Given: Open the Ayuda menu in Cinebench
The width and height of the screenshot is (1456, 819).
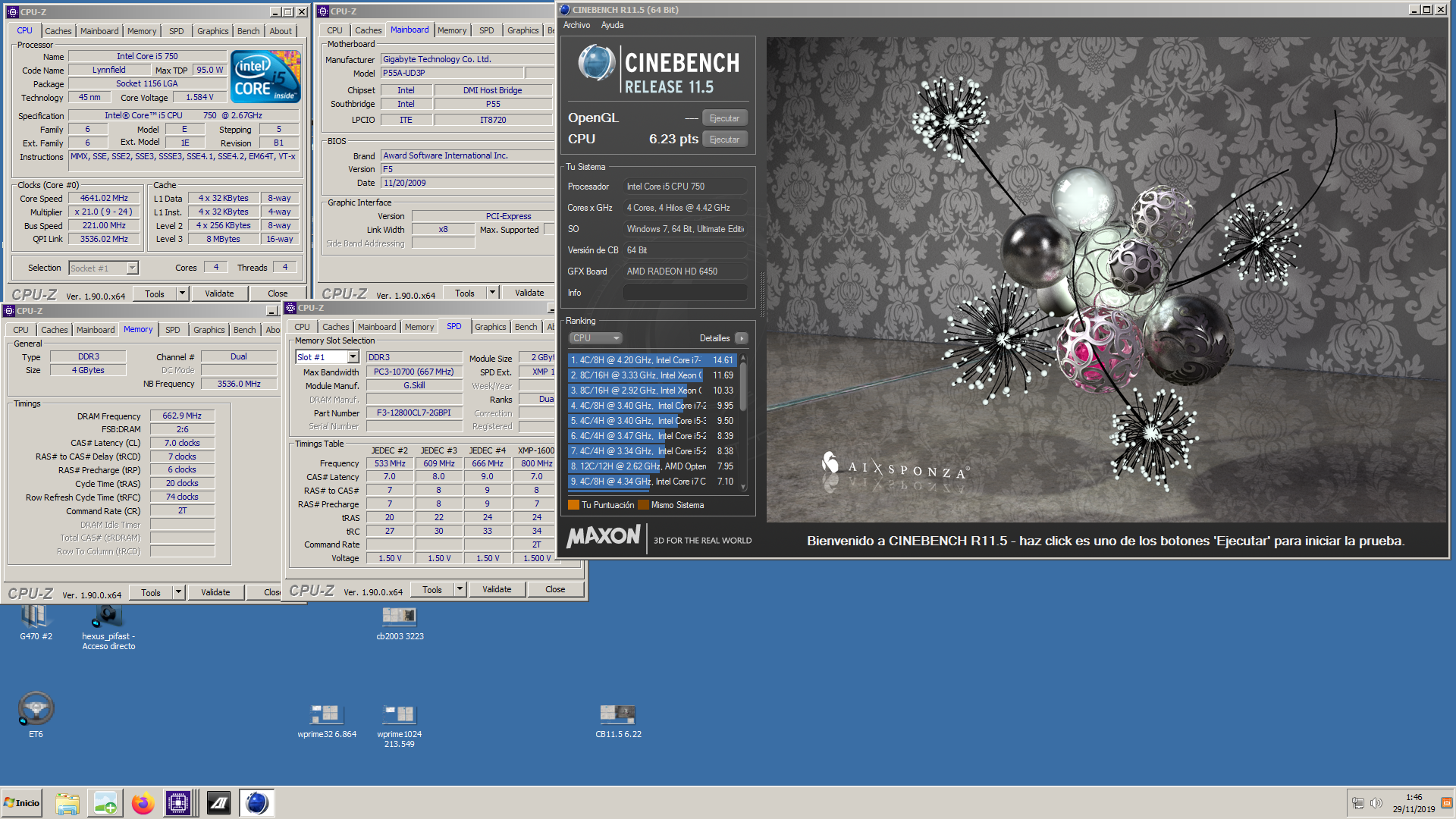Looking at the screenshot, I should [612, 25].
